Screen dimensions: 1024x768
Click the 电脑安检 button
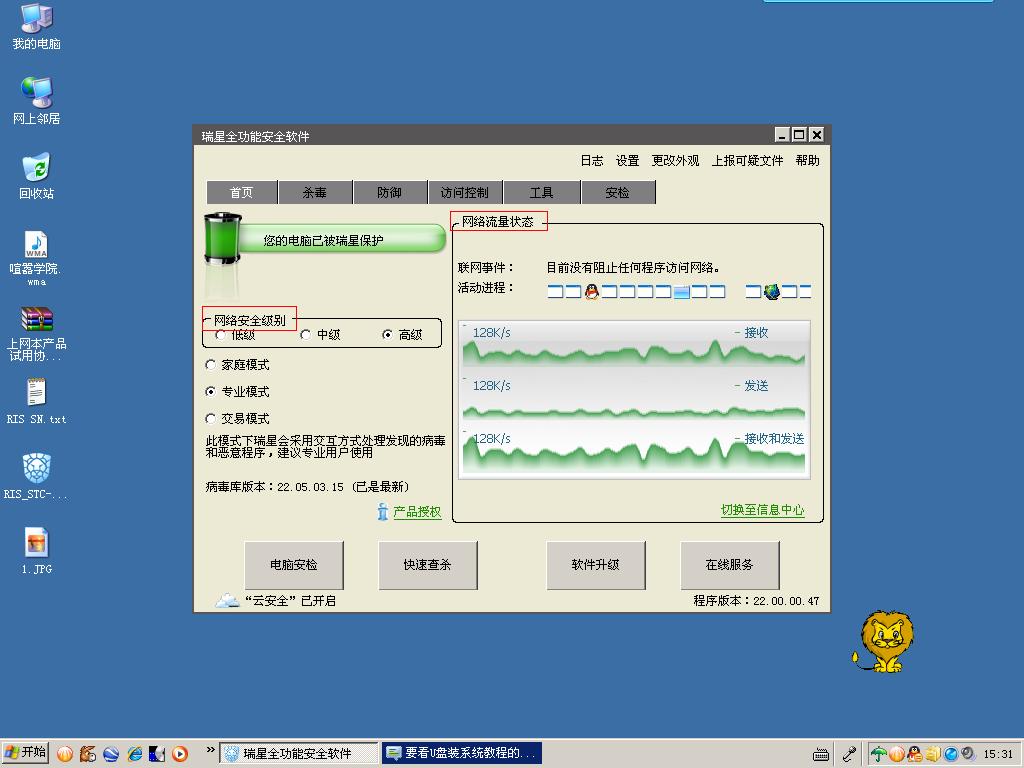tap(294, 564)
